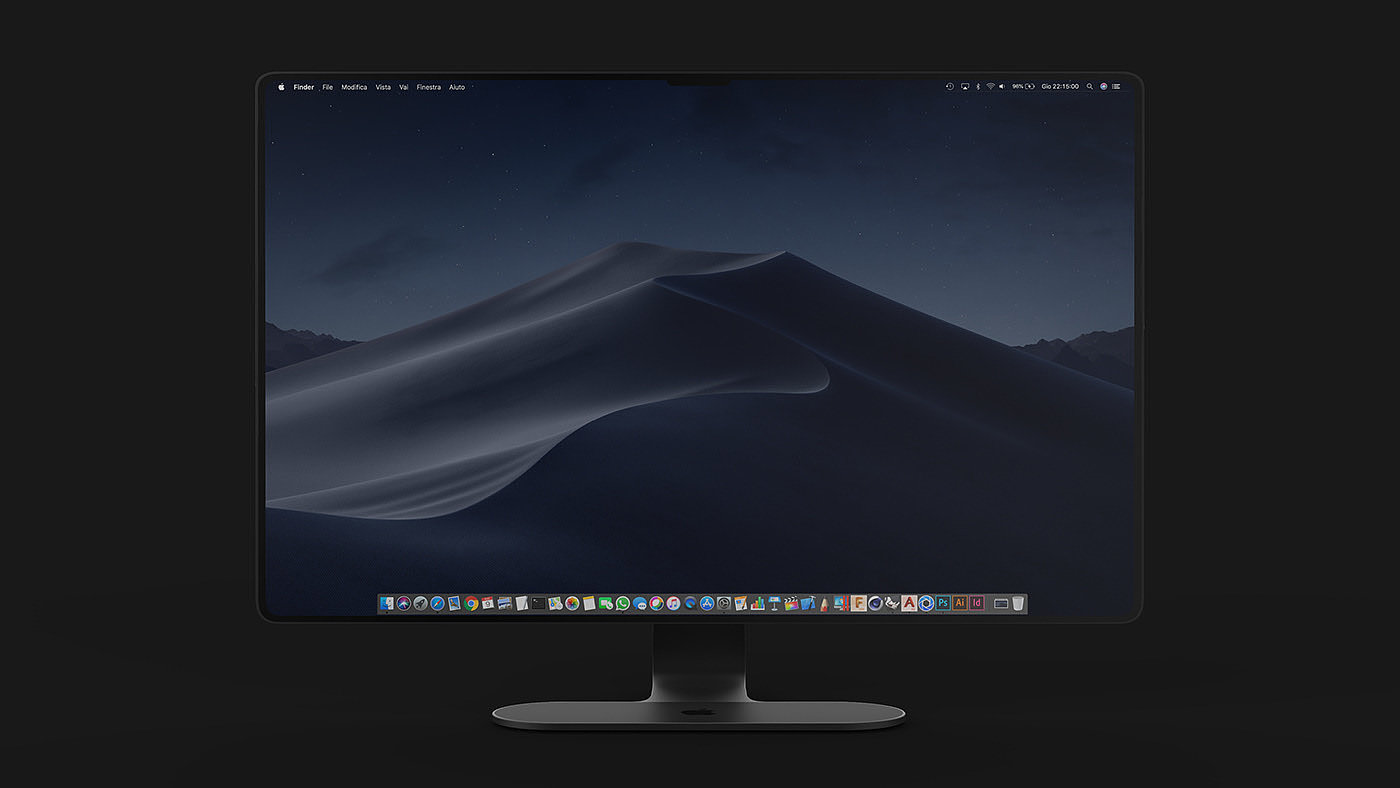1400x788 pixels.
Task: Launch Google Chrome from the Dock
Action: (471, 604)
